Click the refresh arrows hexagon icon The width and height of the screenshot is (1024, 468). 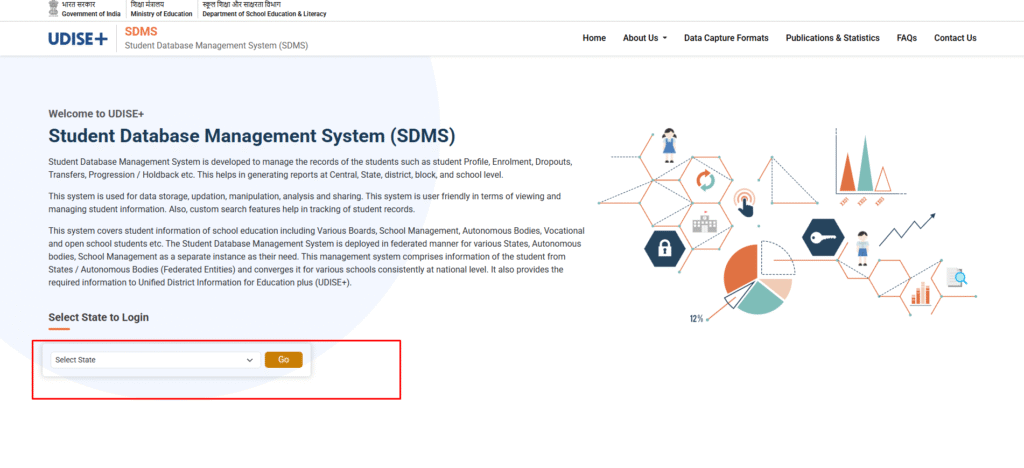click(705, 179)
